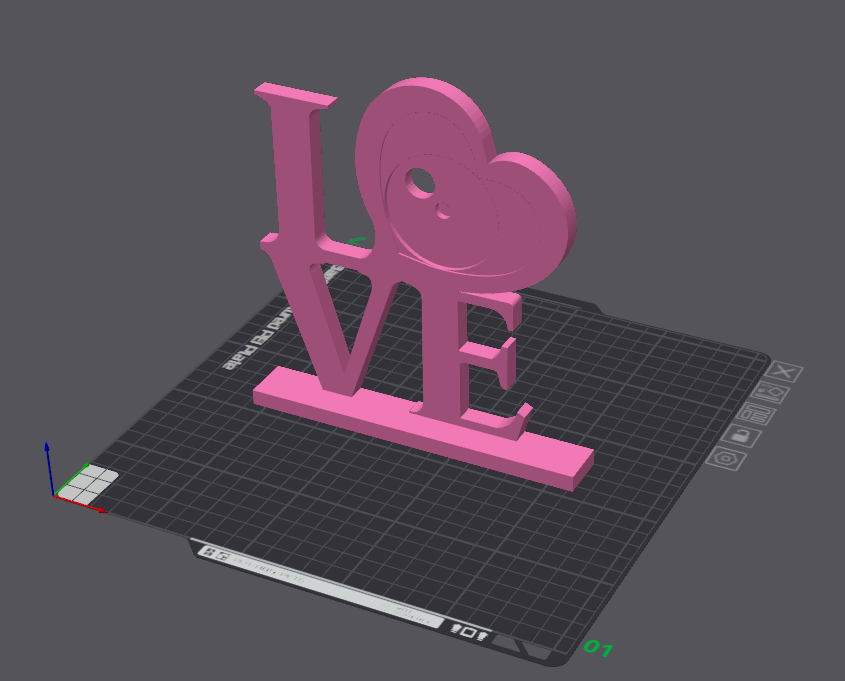Toggle the plate lock padlock icon

(742, 436)
